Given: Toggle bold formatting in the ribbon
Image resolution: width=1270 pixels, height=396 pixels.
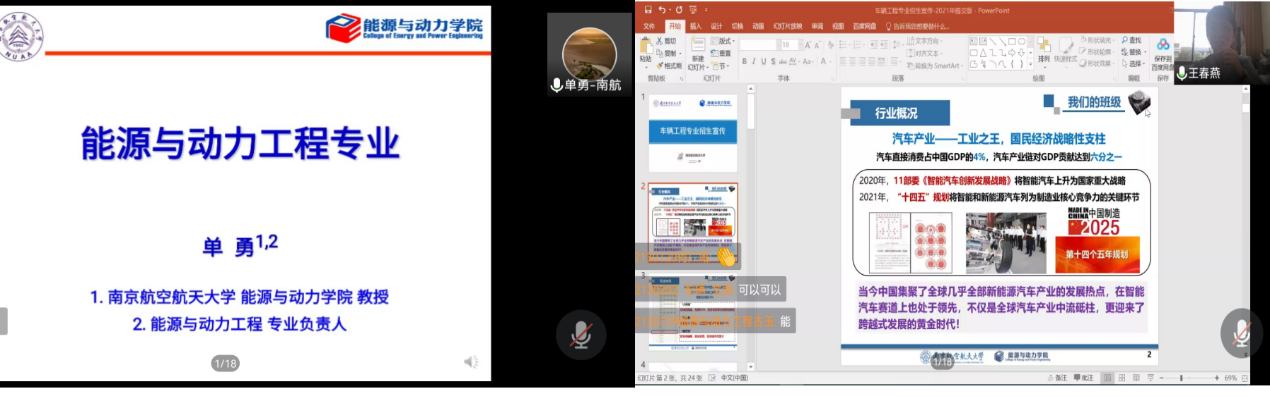Looking at the screenshot, I should (x=744, y=61).
